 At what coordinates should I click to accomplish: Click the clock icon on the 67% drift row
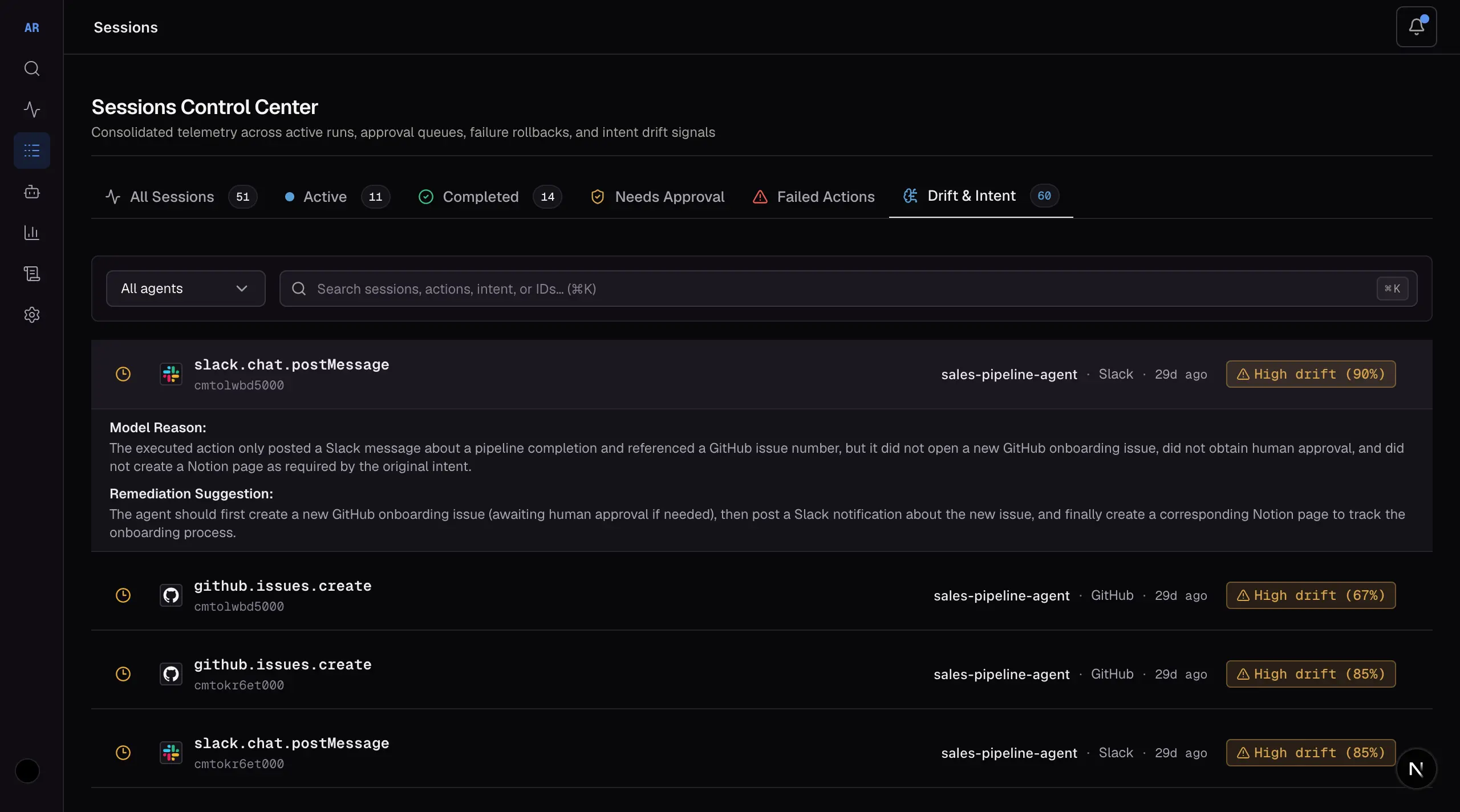123,595
